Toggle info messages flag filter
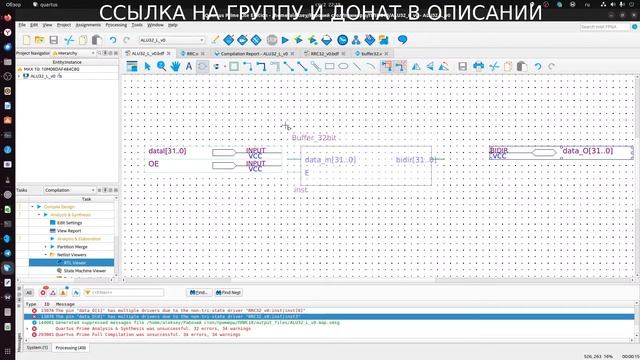 76,293
